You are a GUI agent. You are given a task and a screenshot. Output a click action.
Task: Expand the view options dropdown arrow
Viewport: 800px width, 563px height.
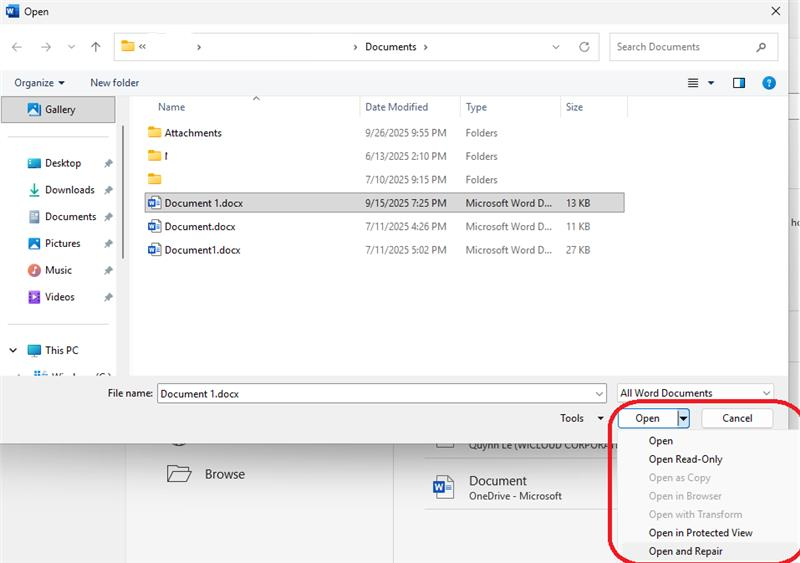[x=711, y=83]
